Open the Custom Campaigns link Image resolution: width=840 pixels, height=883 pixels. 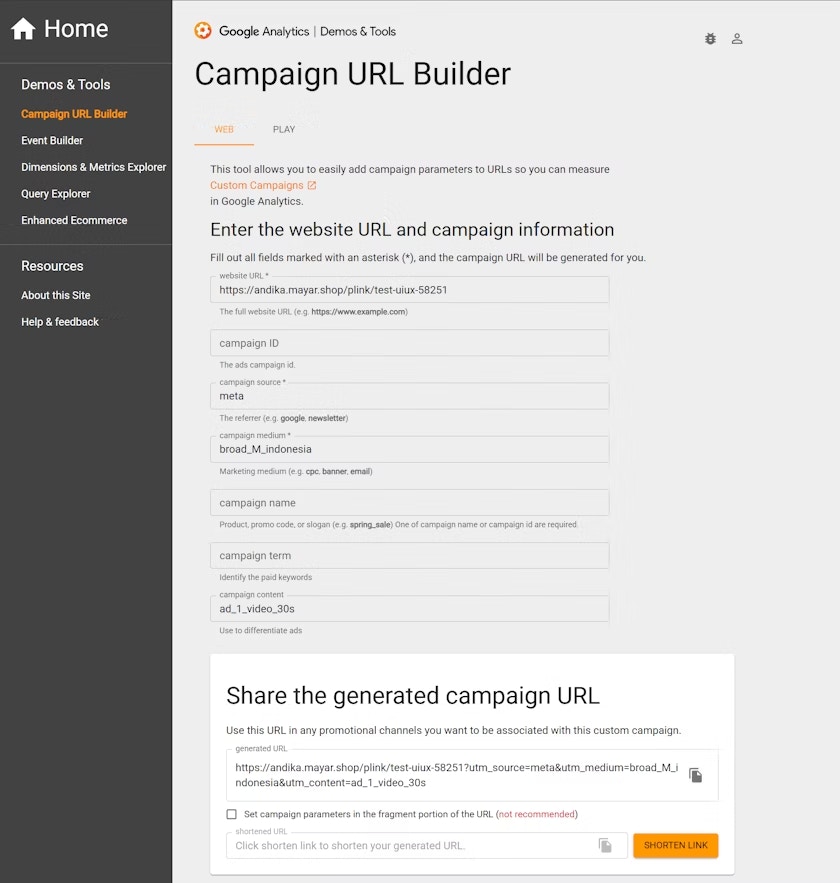point(257,185)
